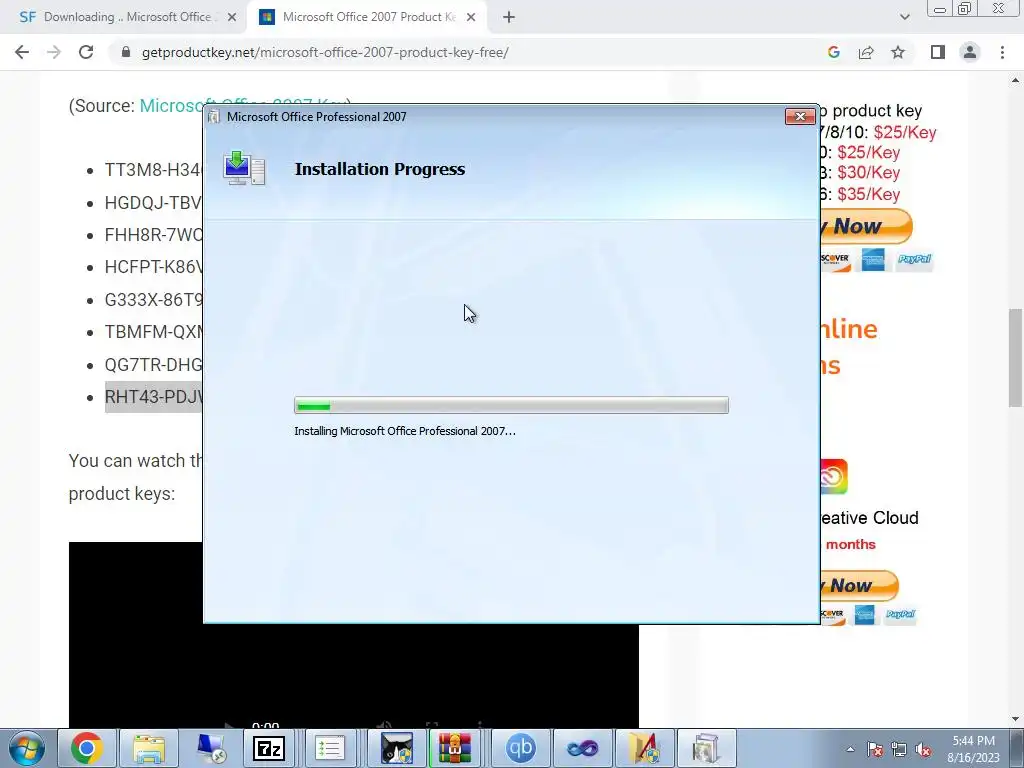Select product key starting TT3M8
The height and width of the screenshot is (768, 1024).
[x=153, y=170]
